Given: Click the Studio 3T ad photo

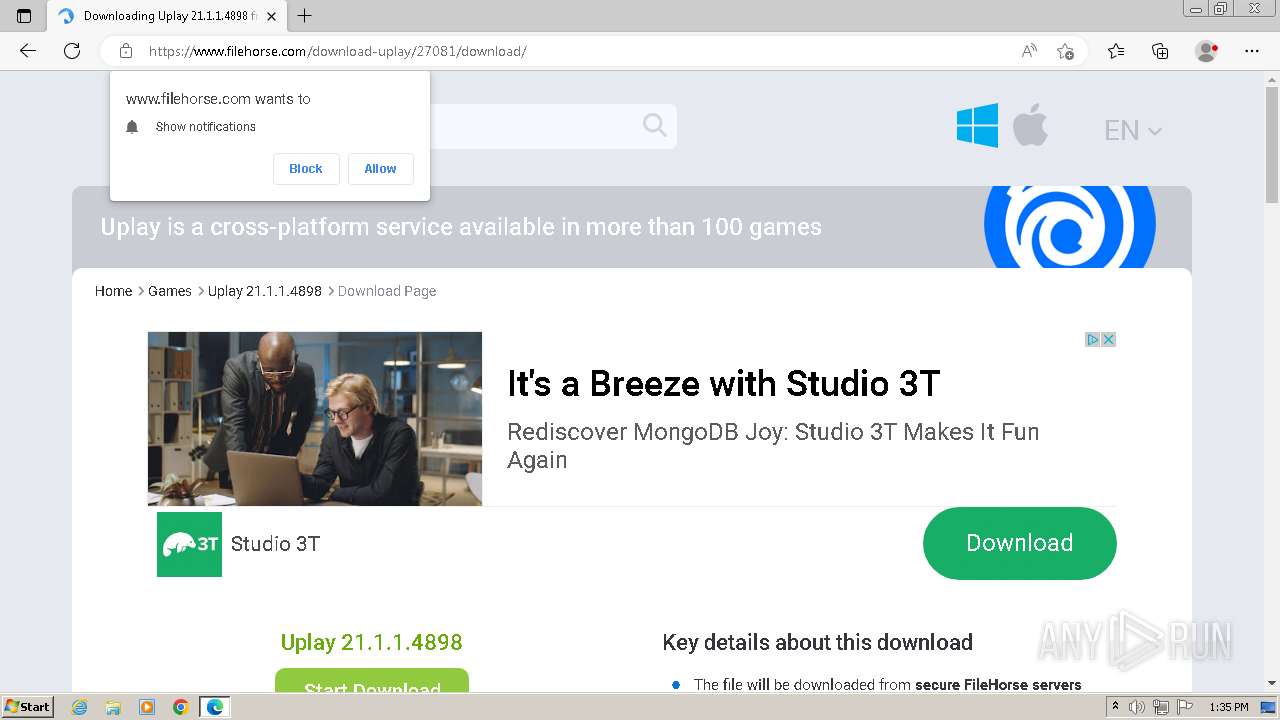Looking at the screenshot, I should 315,419.
